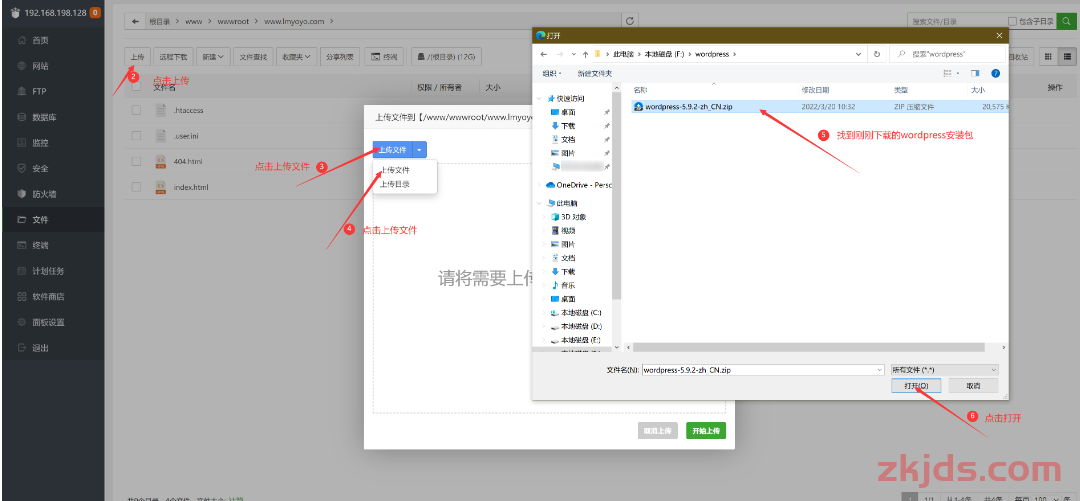Open the 新建 dropdown

tap(213, 57)
